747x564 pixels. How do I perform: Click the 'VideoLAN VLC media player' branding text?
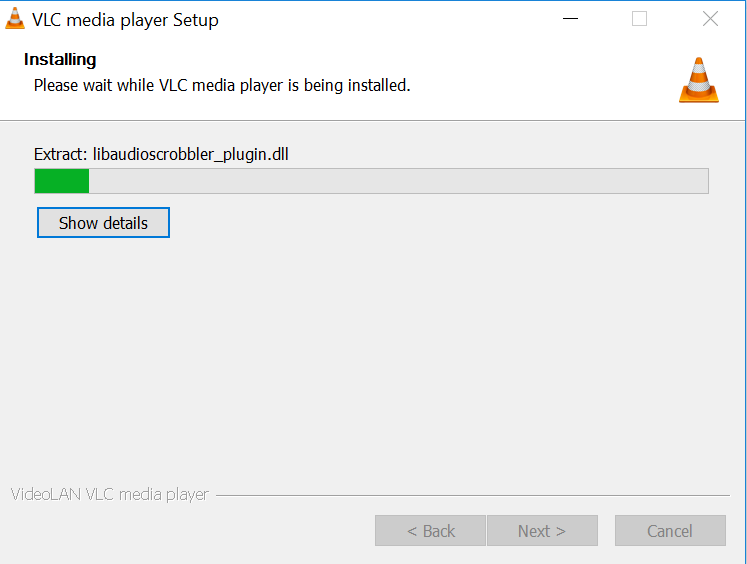coord(110,494)
